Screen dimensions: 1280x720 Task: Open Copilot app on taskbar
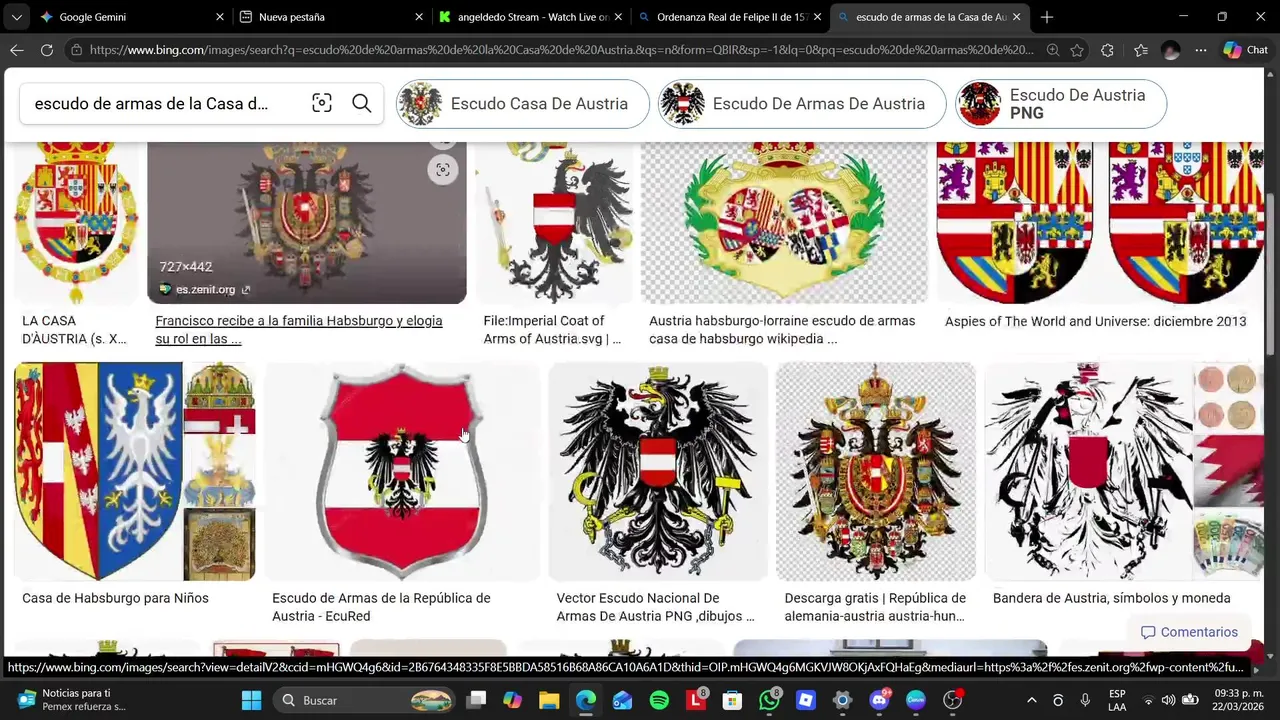pyautogui.click(x=513, y=700)
